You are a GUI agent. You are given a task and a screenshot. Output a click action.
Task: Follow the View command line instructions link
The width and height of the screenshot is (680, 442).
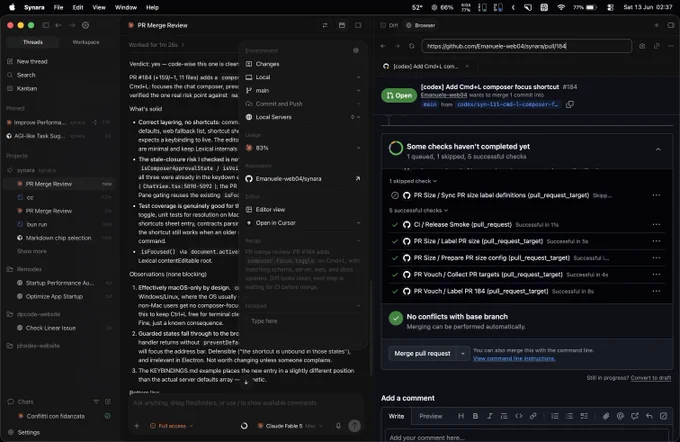tap(514, 358)
